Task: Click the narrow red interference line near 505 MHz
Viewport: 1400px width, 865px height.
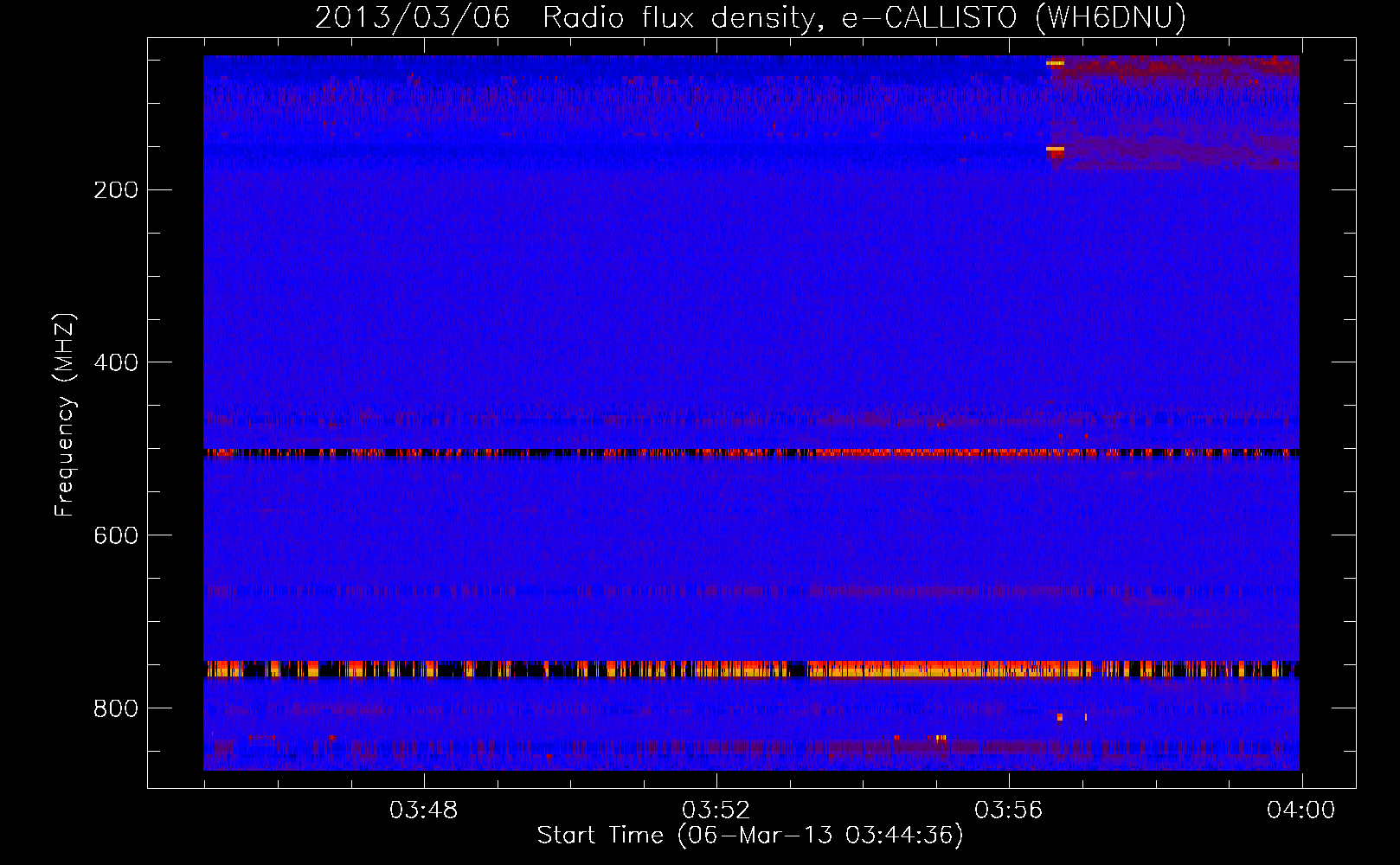Action: click(x=751, y=452)
